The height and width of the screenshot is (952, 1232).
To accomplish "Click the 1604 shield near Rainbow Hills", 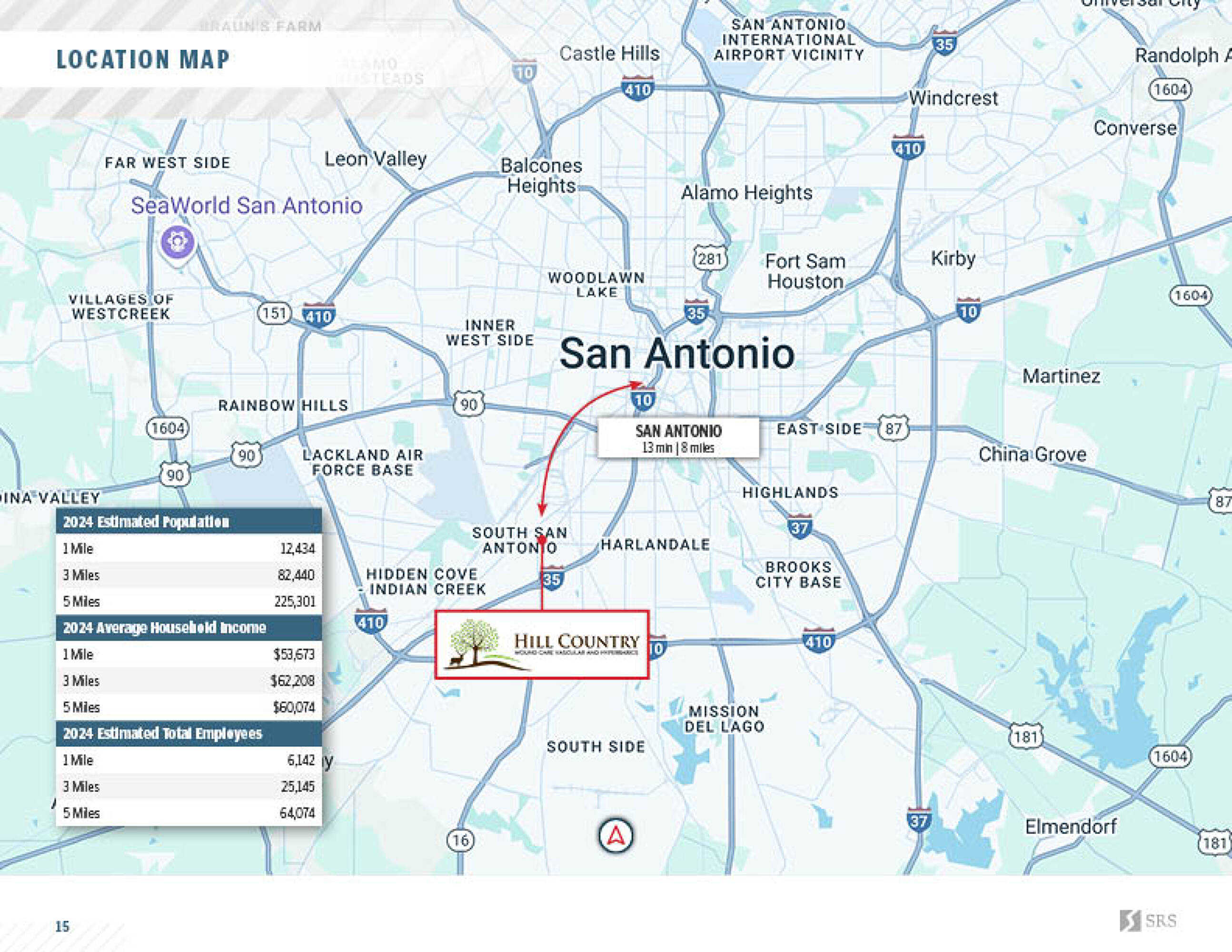I will pos(168,428).
